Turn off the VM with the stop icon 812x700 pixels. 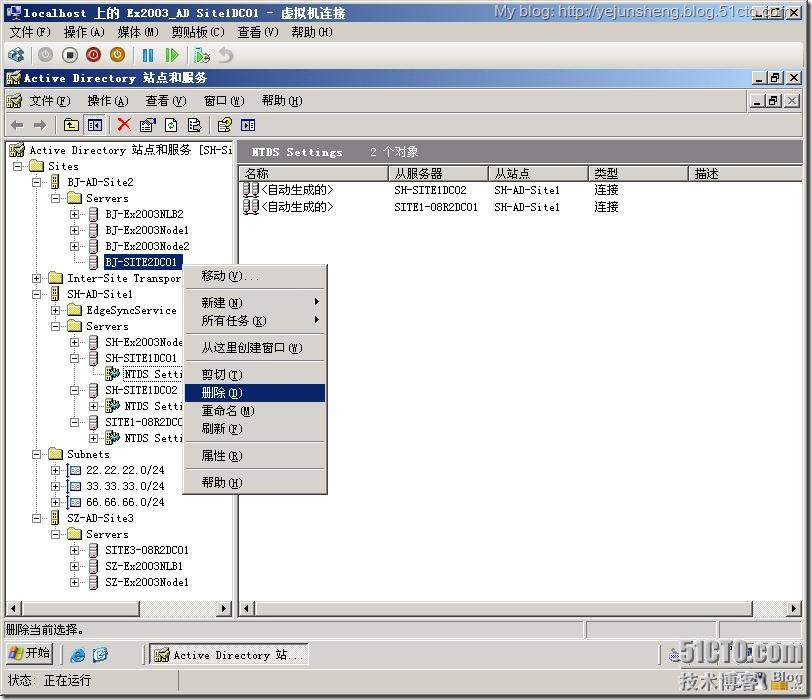tap(70, 55)
